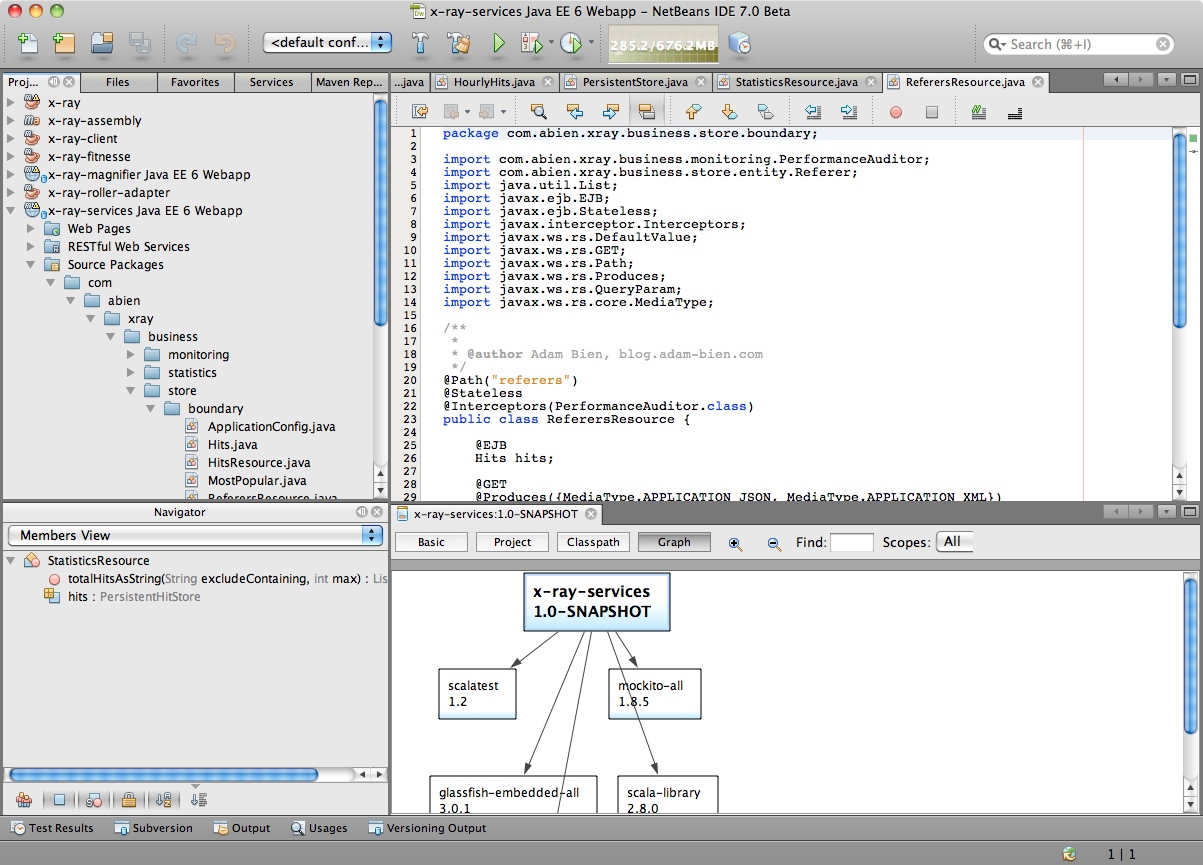This screenshot has width=1203, height=865.
Task: Open the Test Results window button
Action: (52, 828)
